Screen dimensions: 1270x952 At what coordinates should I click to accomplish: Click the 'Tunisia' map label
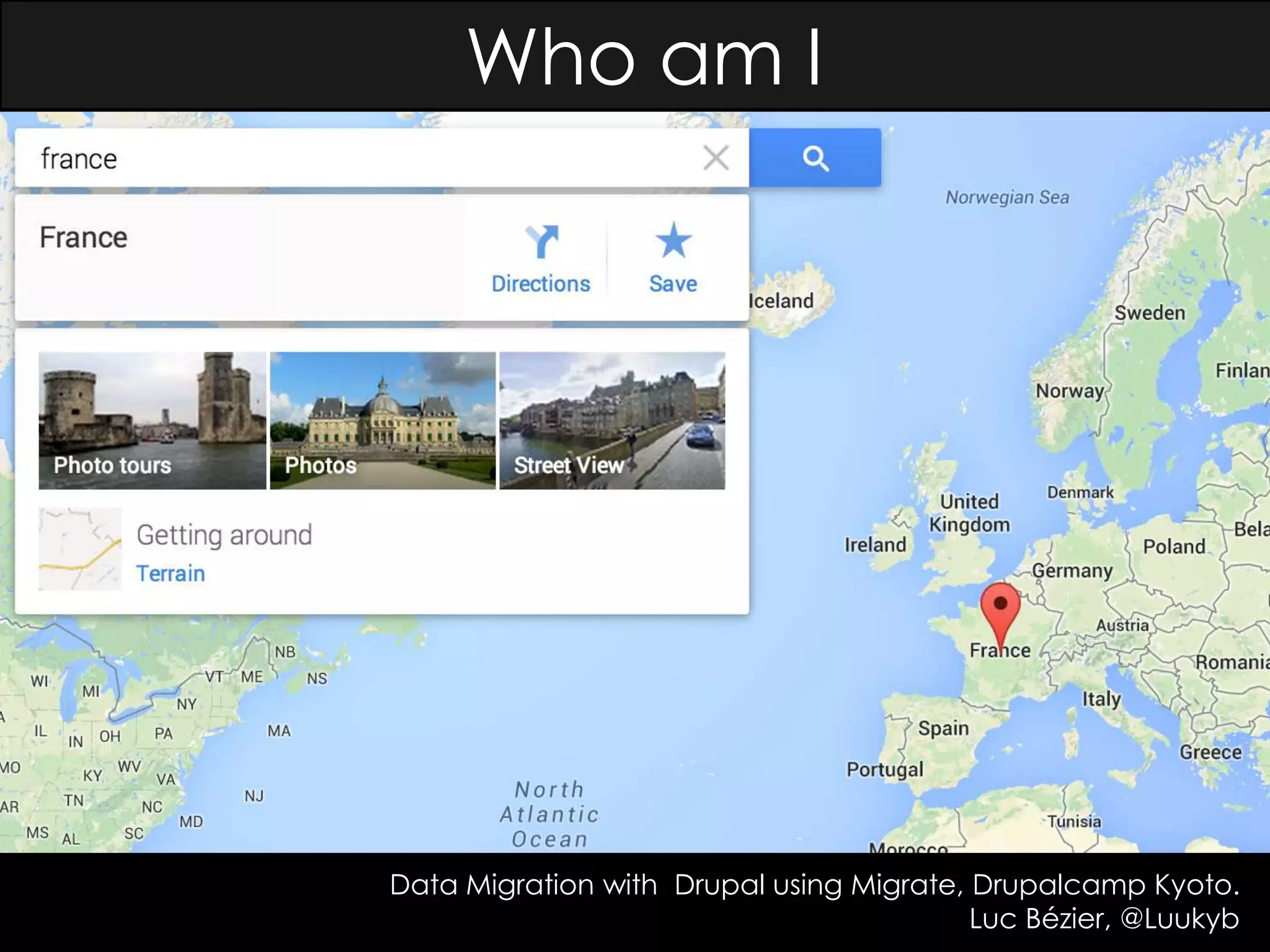click(1075, 821)
